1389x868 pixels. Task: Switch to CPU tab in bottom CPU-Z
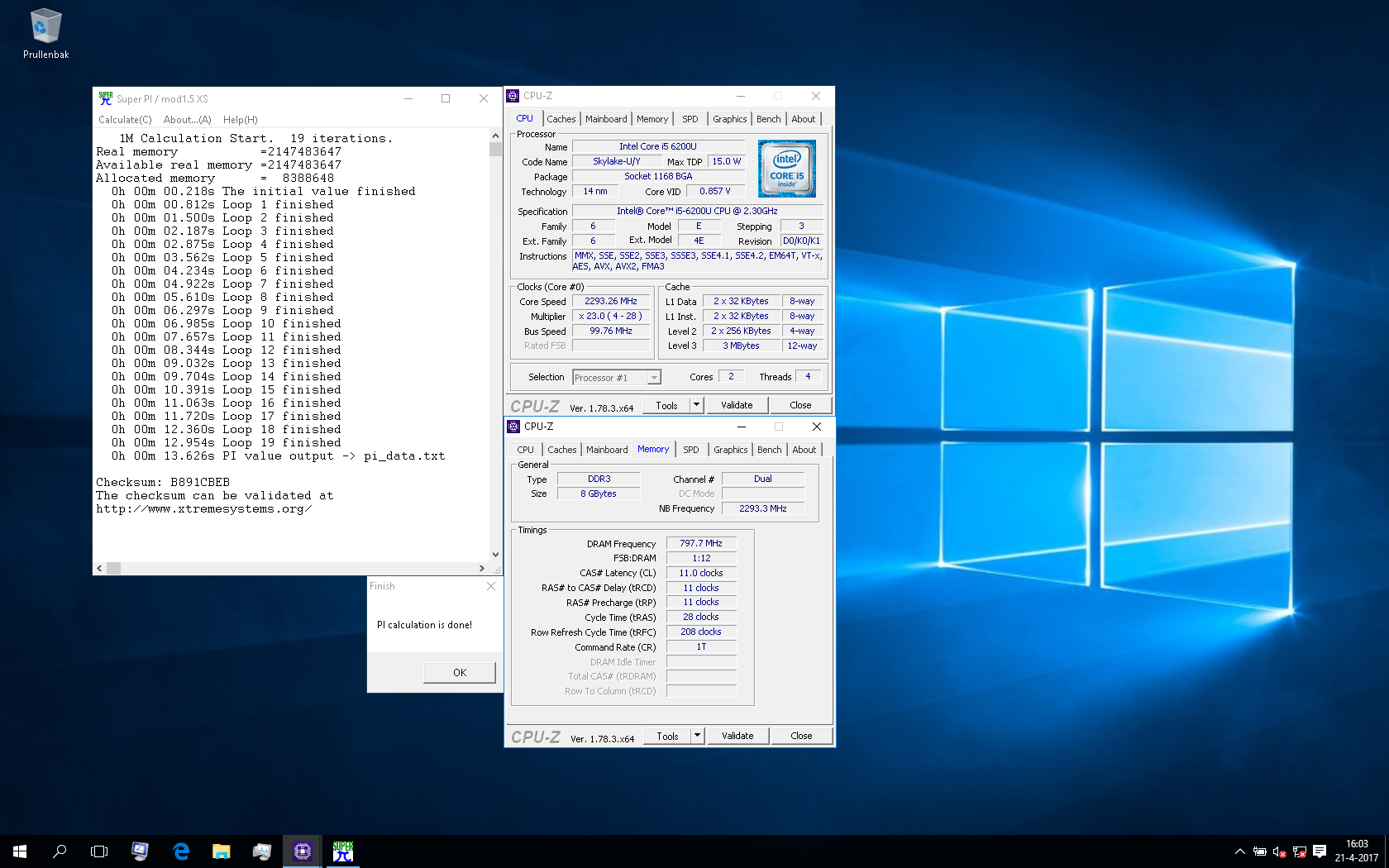526,450
